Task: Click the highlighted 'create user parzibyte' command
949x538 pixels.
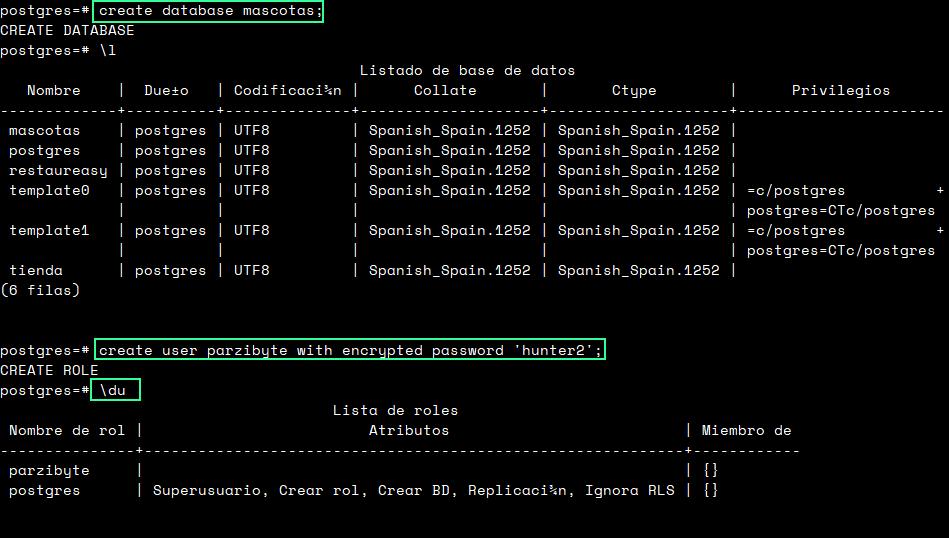Action: pos(351,351)
